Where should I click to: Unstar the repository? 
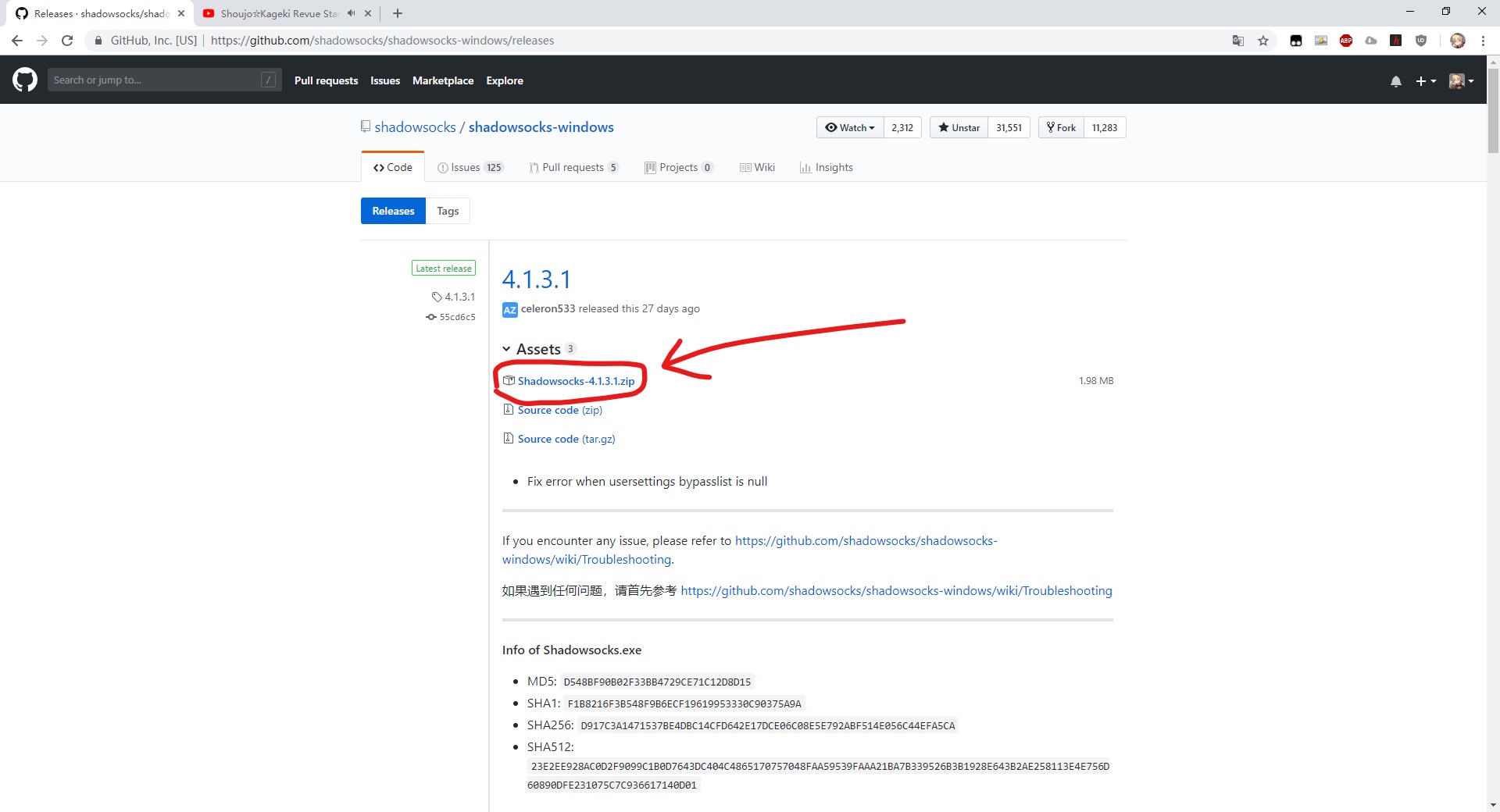(x=959, y=127)
